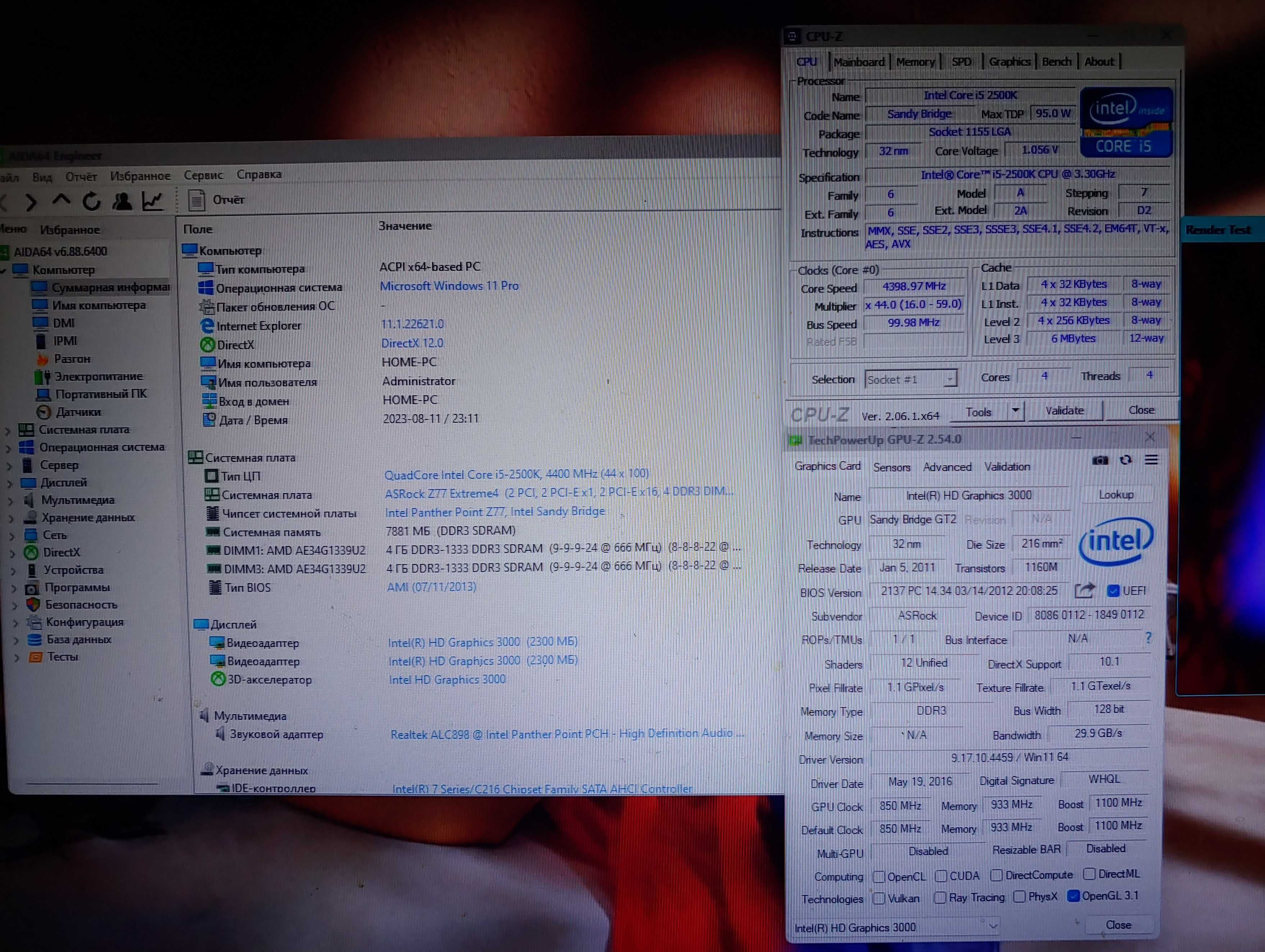Select Датчики in the AIDA64 tree
This screenshot has width=1265, height=952.
coord(78,412)
